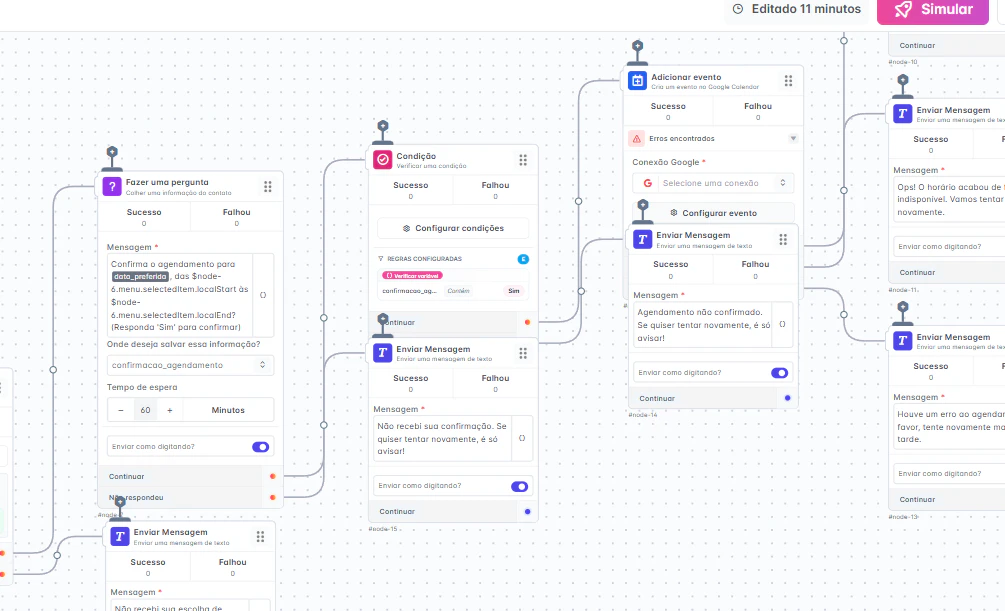Viewport: 1005px width, 611px height.
Task: Click the T icon of Agendamento não confirmado node
Action: point(642,239)
